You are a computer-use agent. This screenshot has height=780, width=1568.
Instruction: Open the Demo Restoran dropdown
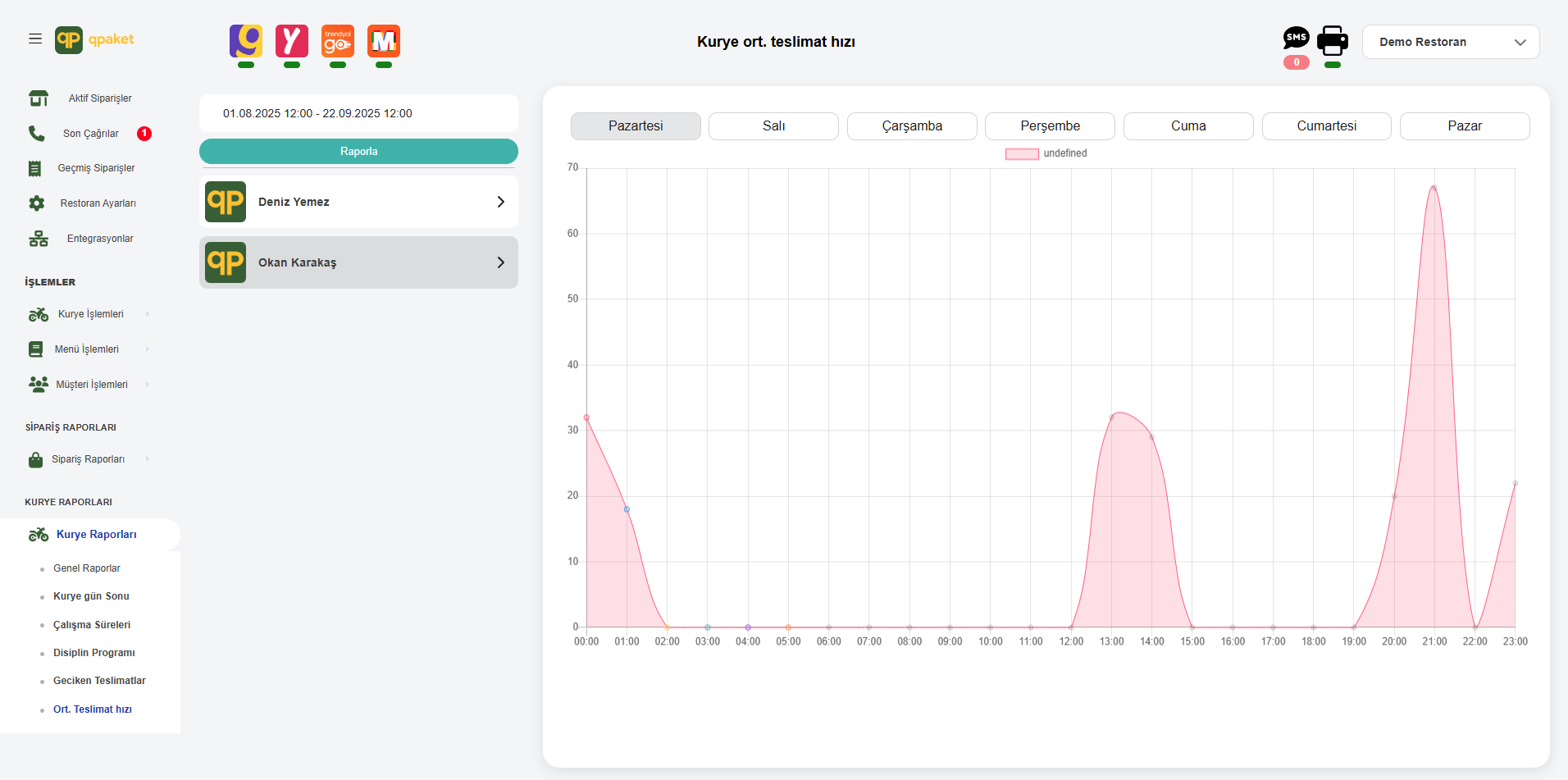coord(1450,42)
